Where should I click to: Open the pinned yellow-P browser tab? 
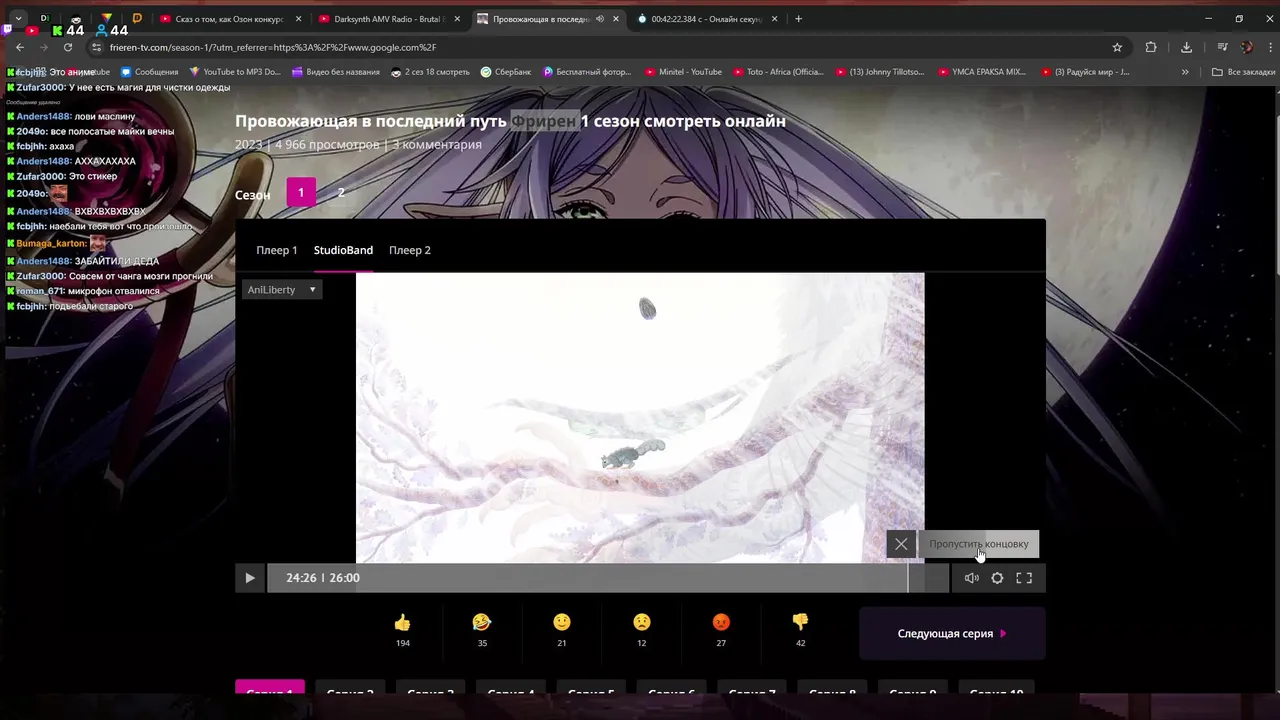(137, 19)
